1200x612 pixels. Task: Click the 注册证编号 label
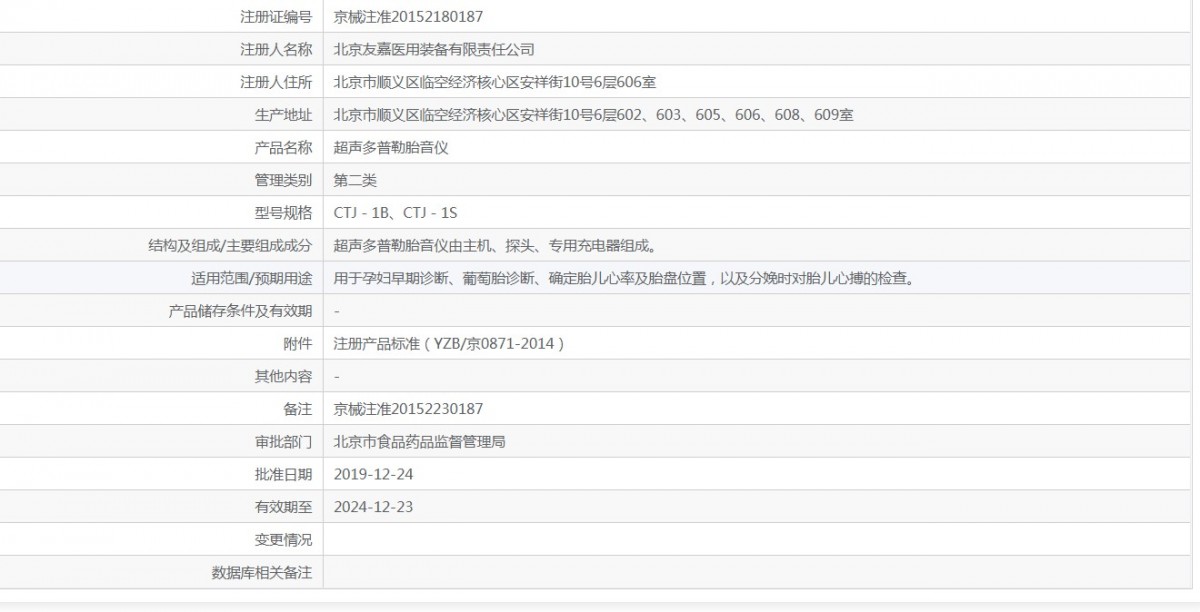pyautogui.click(x=276, y=16)
